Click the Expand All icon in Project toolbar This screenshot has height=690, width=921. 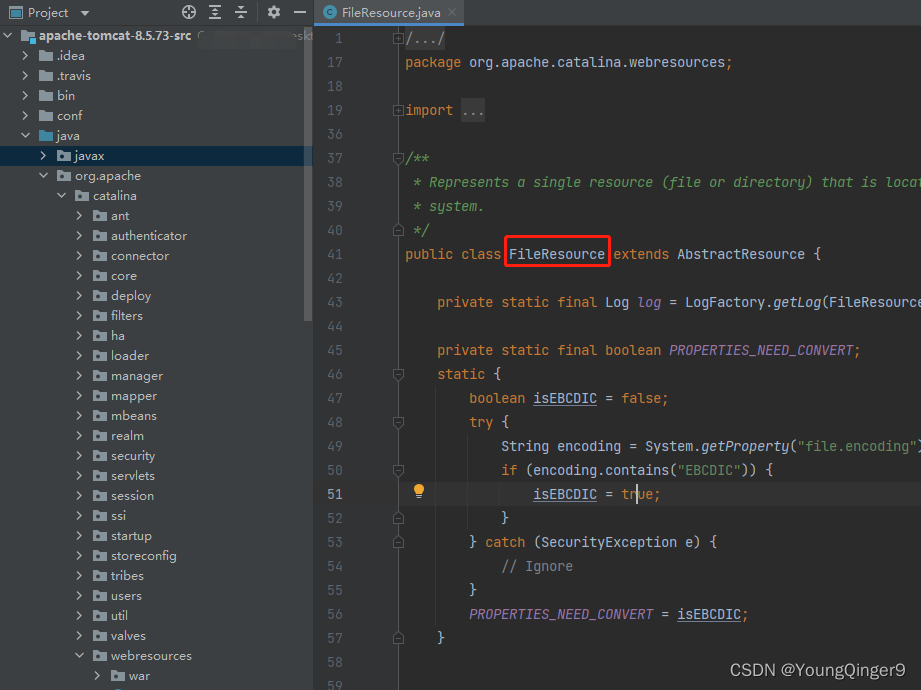tap(215, 12)
